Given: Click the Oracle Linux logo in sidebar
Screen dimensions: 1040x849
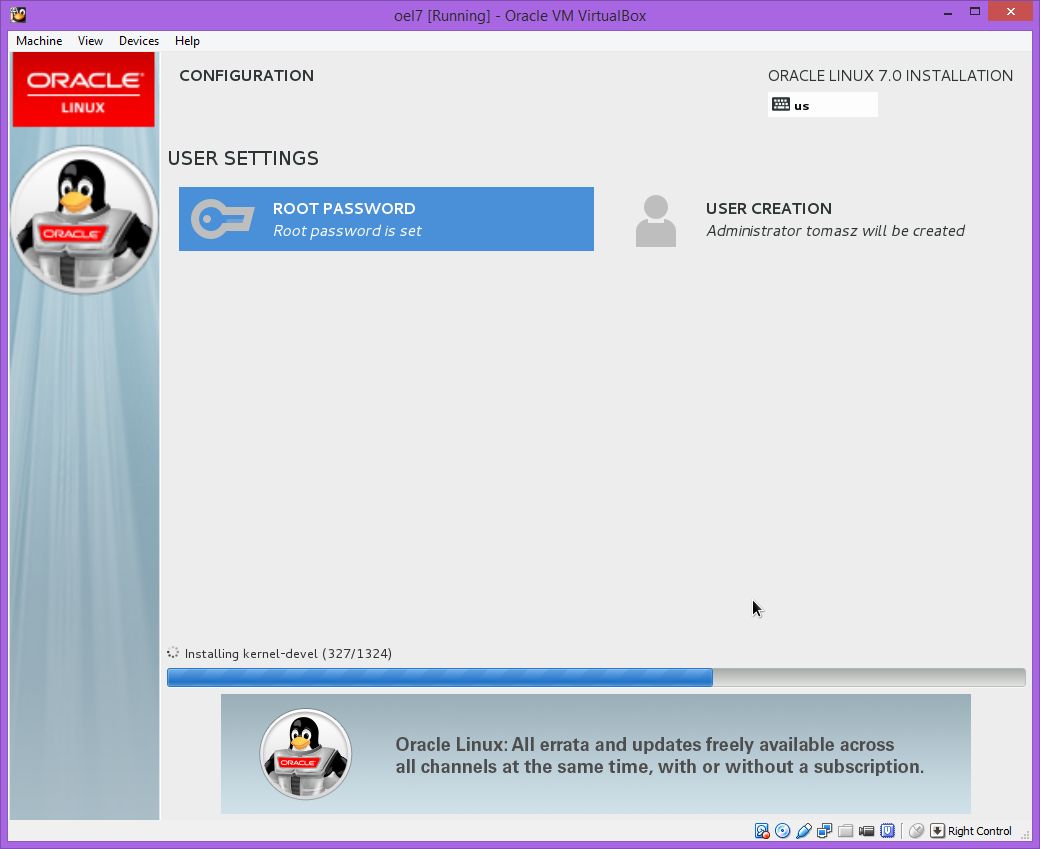Looking at the screenshot, I should coord(84,90).
